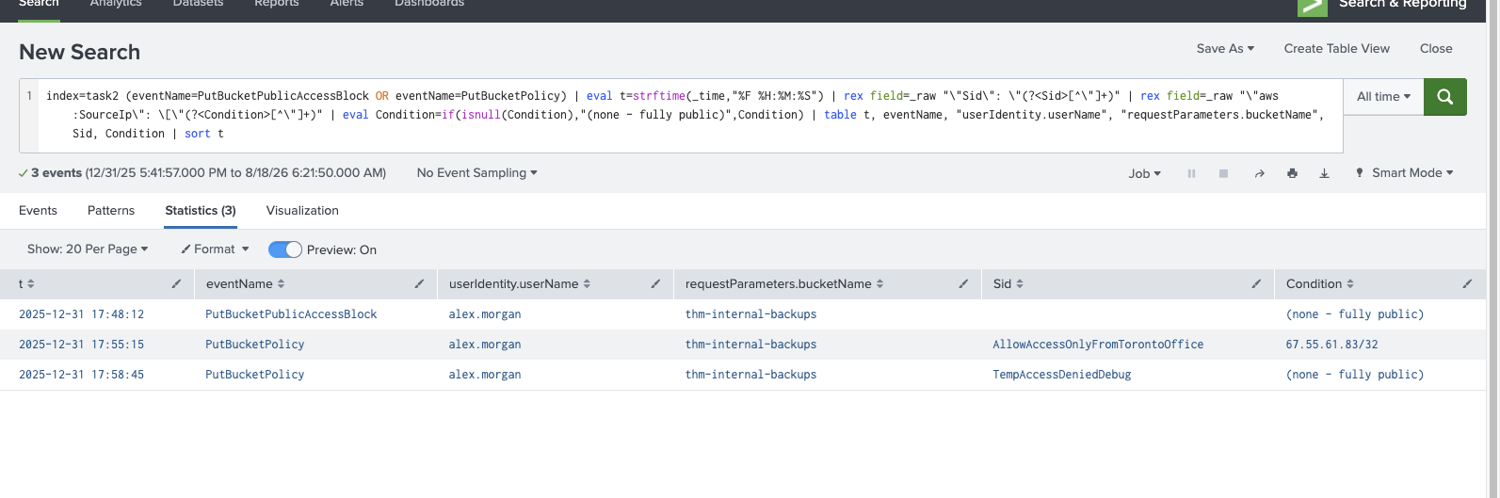Open Analytics in top navigation
Viewport: 1500px width, 498px height.
[x=116, y=5]
